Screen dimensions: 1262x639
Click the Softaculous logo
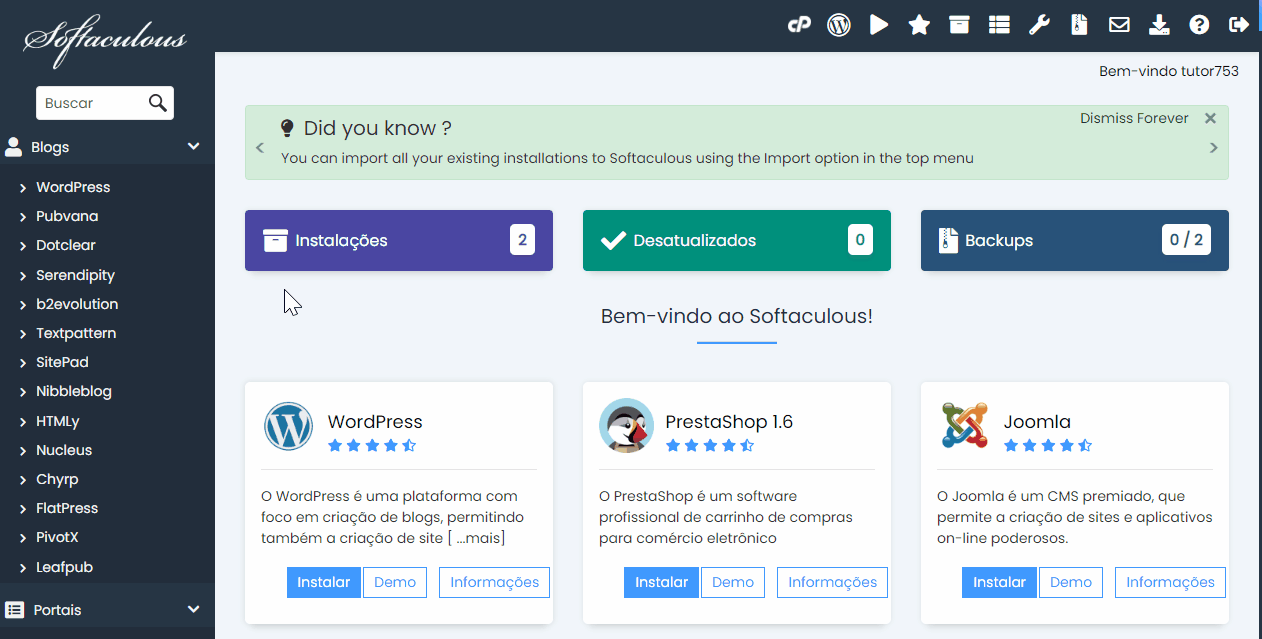coord(105,40)
